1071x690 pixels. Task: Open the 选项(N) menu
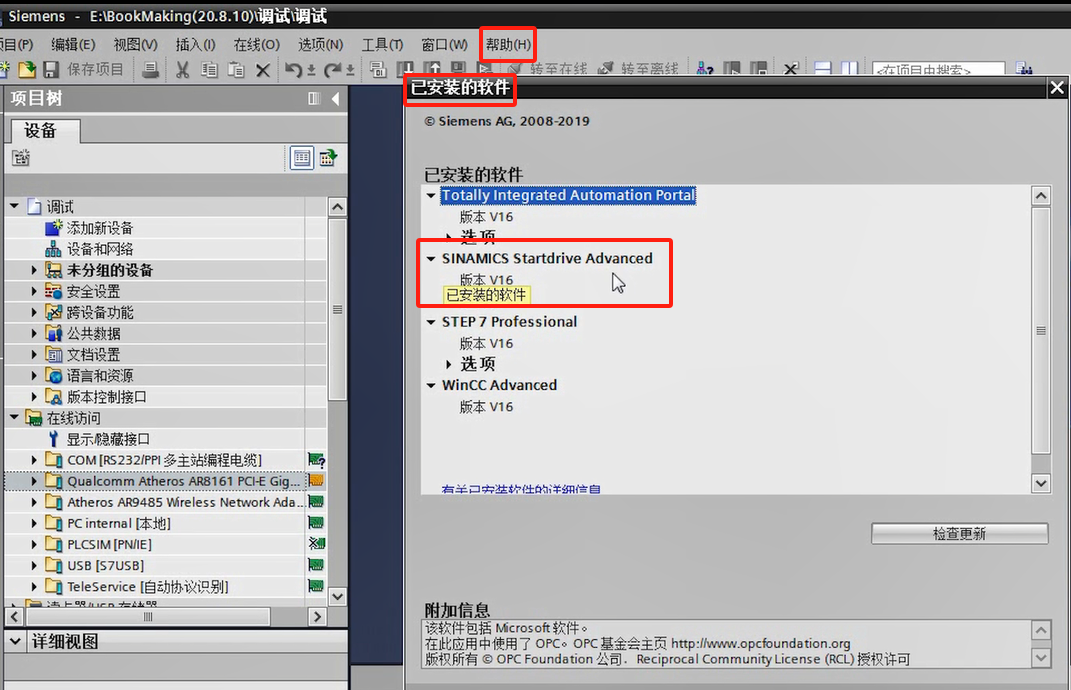point(320,44)
